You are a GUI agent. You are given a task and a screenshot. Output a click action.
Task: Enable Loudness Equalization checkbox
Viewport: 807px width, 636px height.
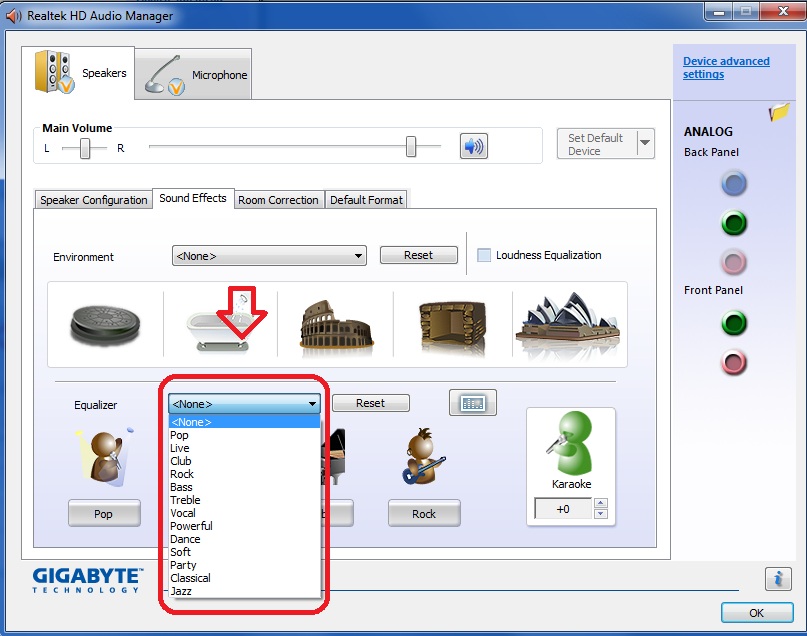coord(484,255)
